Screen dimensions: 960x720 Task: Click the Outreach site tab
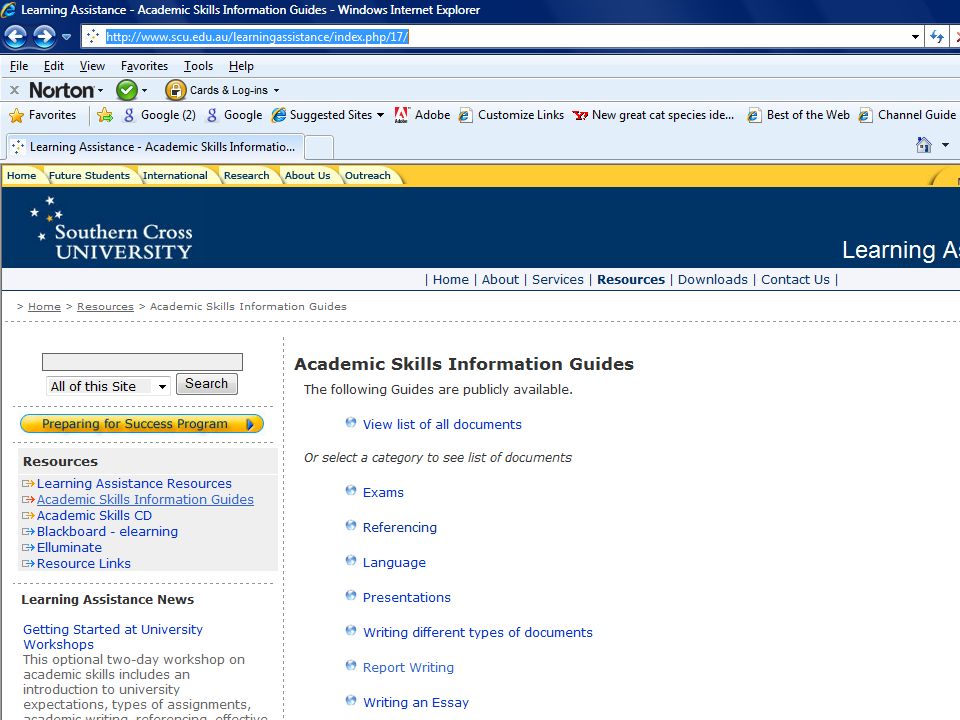367,176
